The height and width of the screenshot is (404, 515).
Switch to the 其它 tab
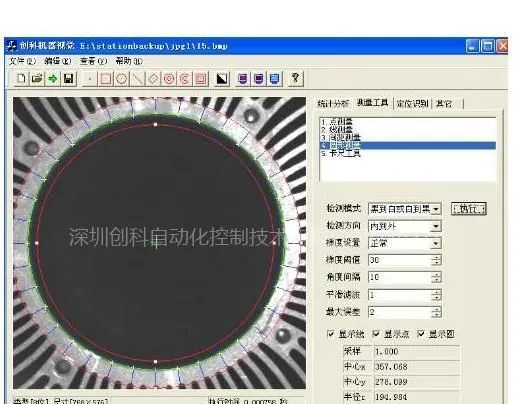click(444, 104)
